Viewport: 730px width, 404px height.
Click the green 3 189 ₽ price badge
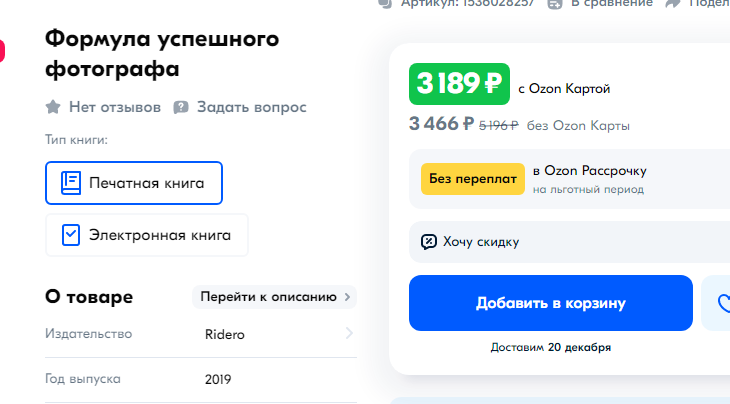click(x=459, y=84)
